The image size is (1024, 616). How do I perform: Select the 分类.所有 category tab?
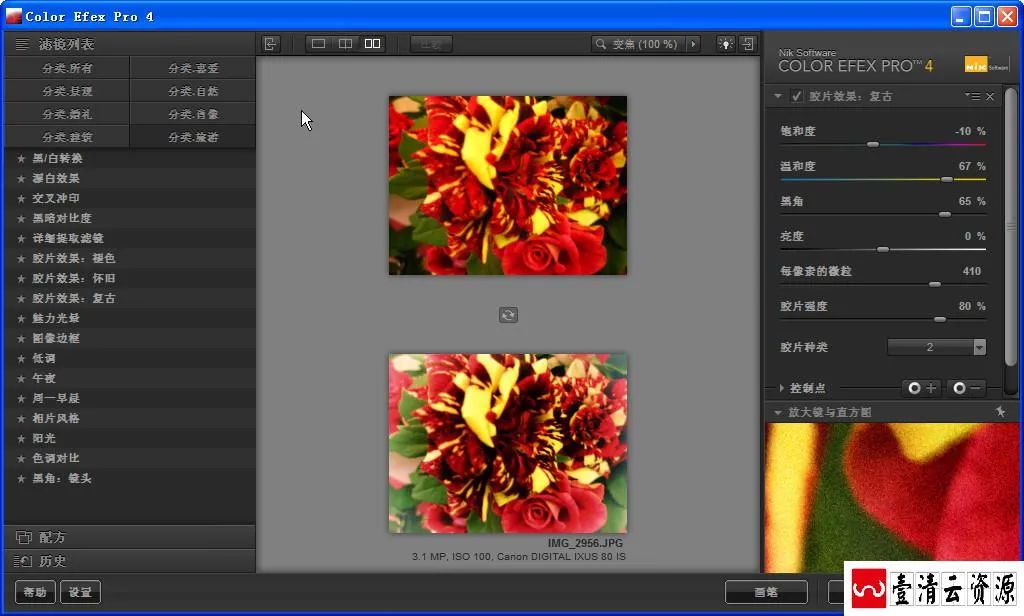(x=67, y=68)
